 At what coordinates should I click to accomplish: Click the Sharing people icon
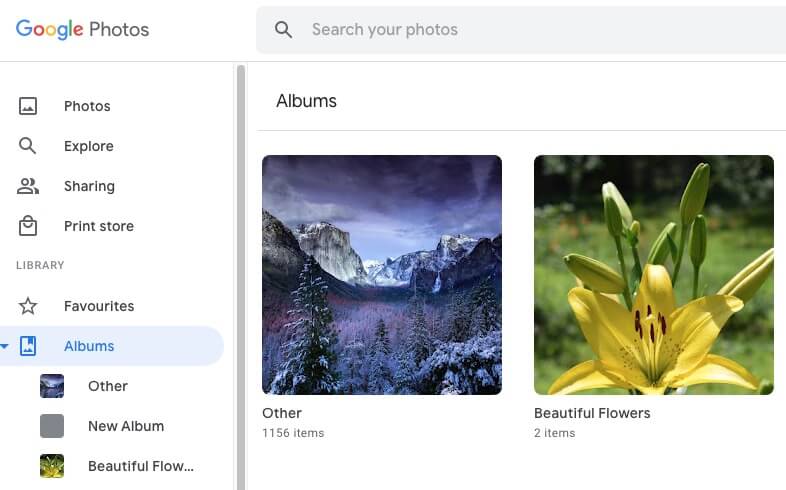pos(28,186)
